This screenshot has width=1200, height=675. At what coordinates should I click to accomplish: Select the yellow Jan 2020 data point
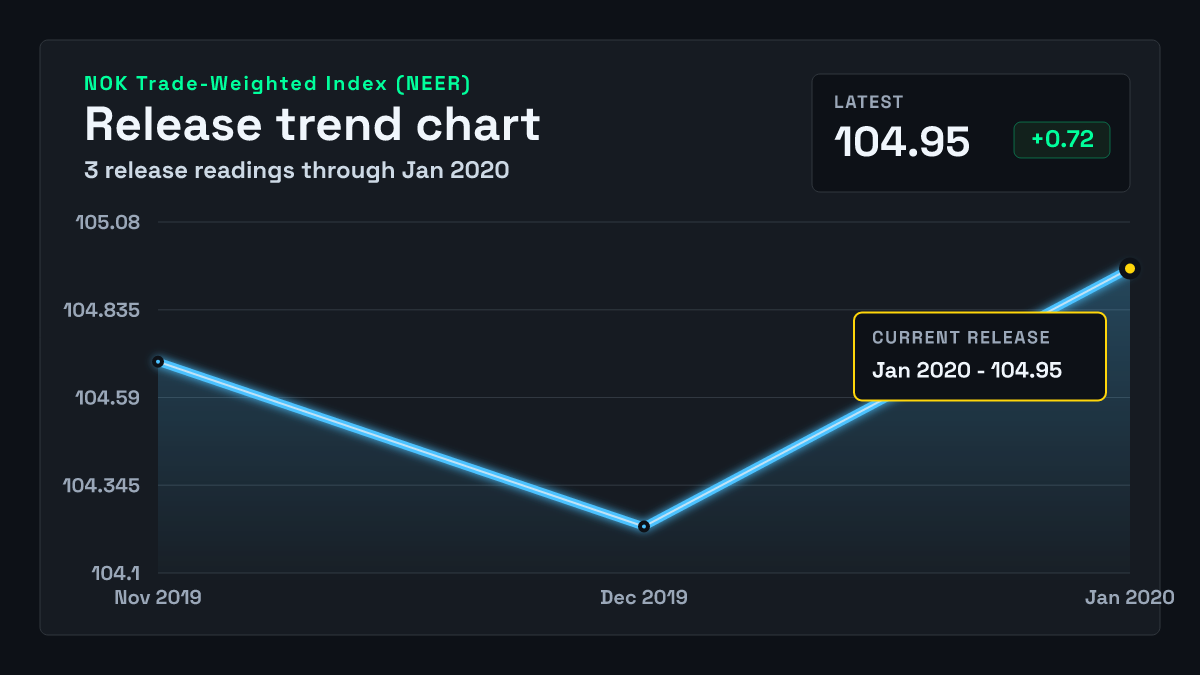click(1130, 268)
